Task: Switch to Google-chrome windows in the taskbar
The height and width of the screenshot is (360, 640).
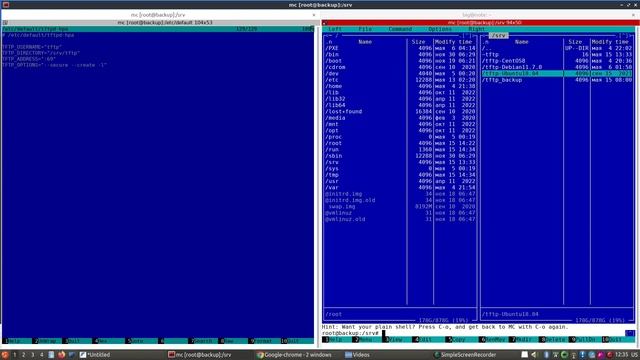Action: [x=294, y=355]
